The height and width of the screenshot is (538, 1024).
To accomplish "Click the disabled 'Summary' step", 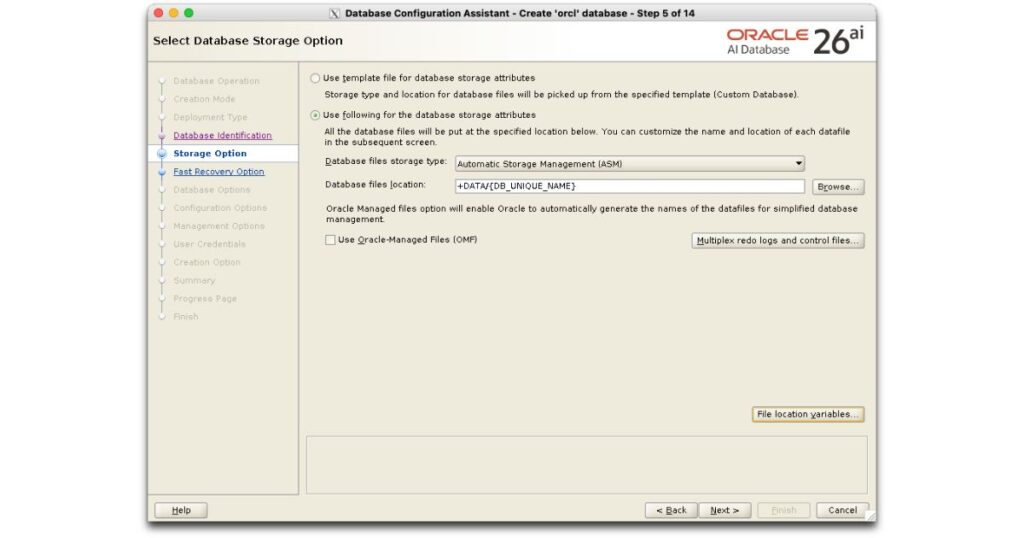I will pyautogui.click(x=194, y=281).
